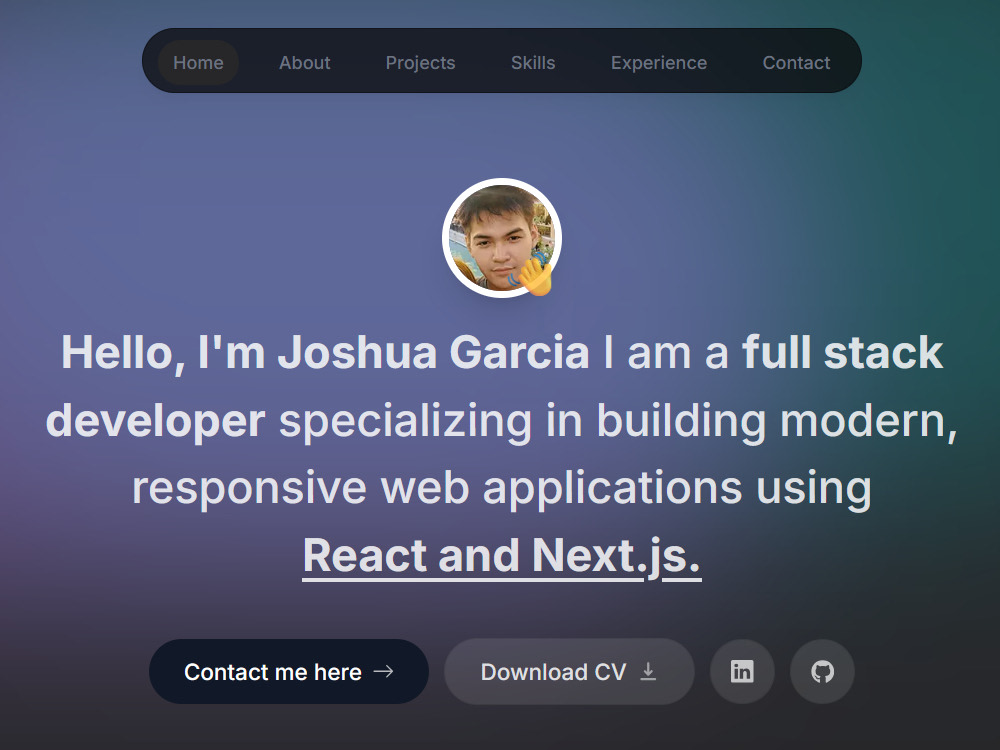Go to the About section
The height and width of the screenshot is (750, 1000).
(x=305, y=62)
